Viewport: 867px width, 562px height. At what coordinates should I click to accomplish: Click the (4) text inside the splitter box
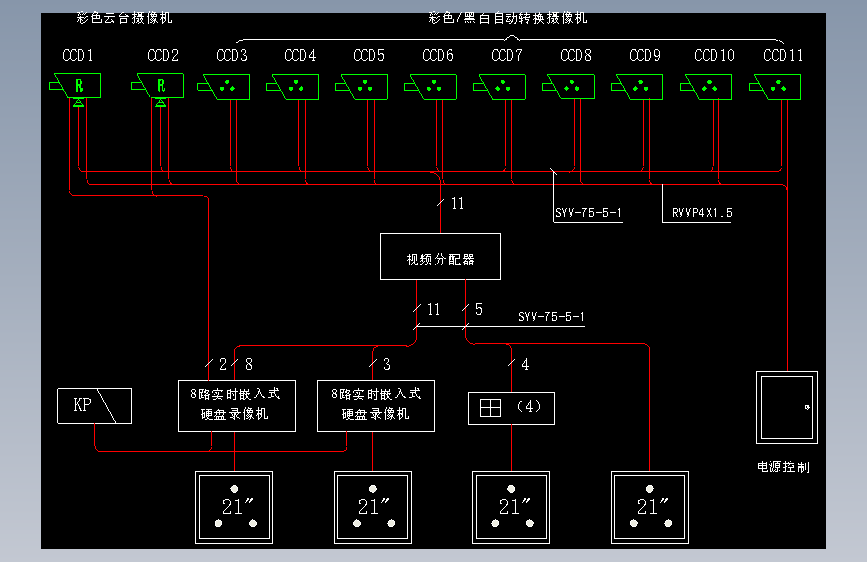(529, 407)
